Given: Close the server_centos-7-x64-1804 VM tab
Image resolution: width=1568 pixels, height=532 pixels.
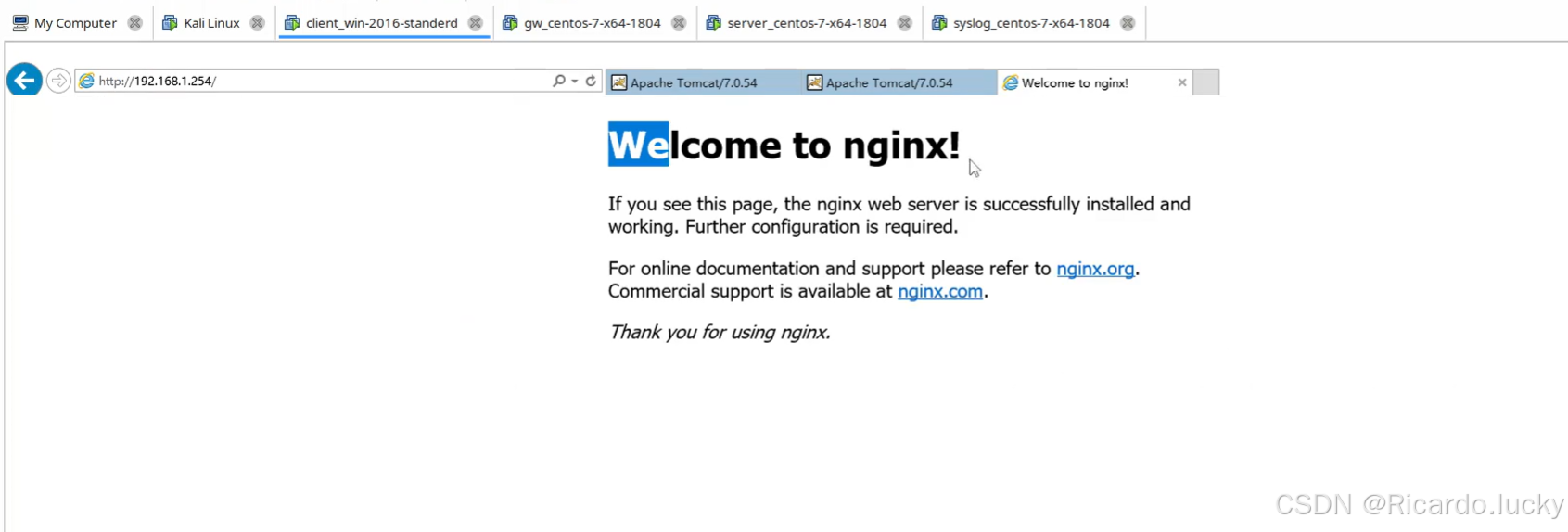Looking at the screenshot, I should 905,22.
